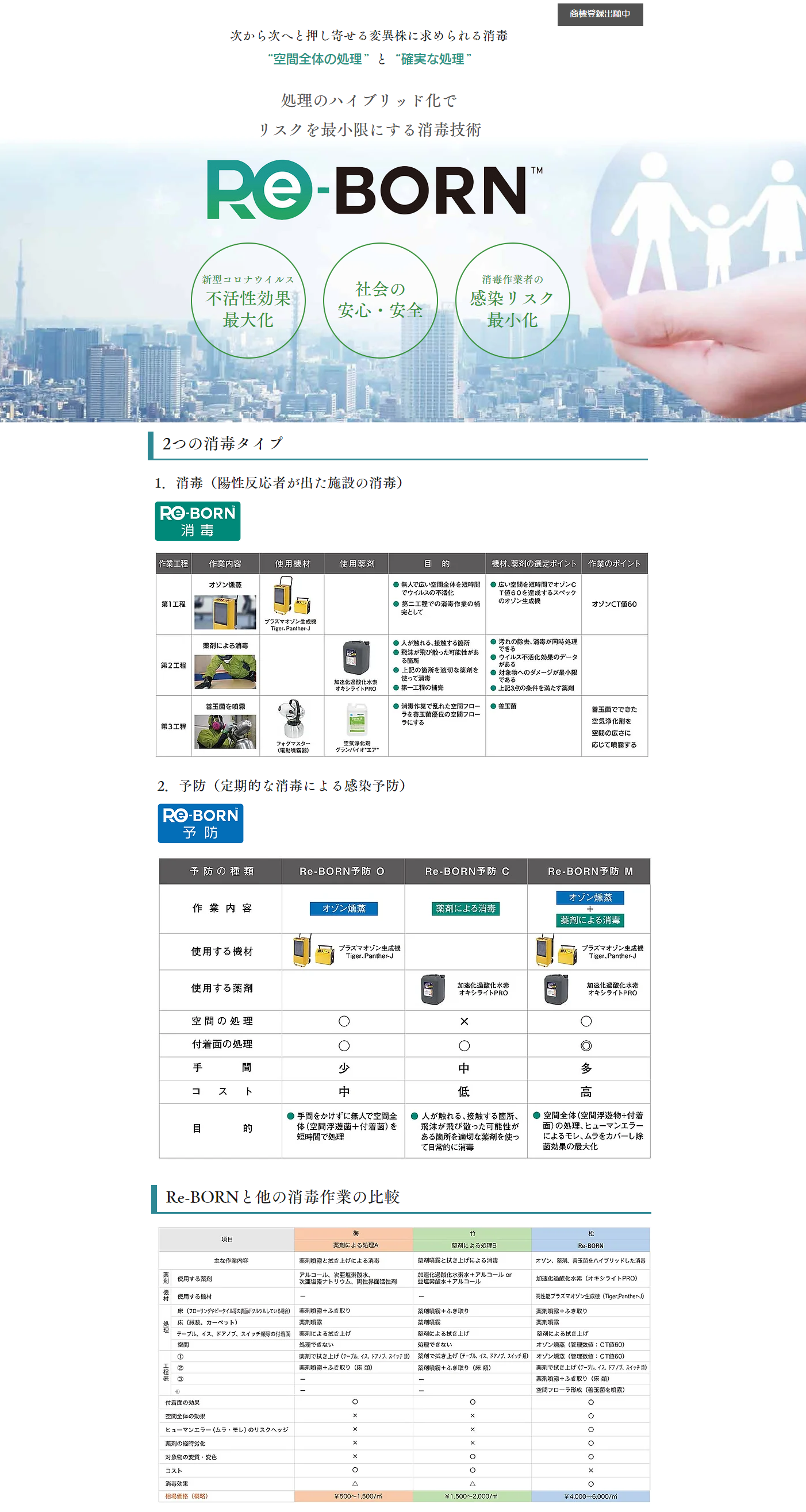Click the 低 value in コスト row
This screenshot has height=1512, width=806.
464,1092
